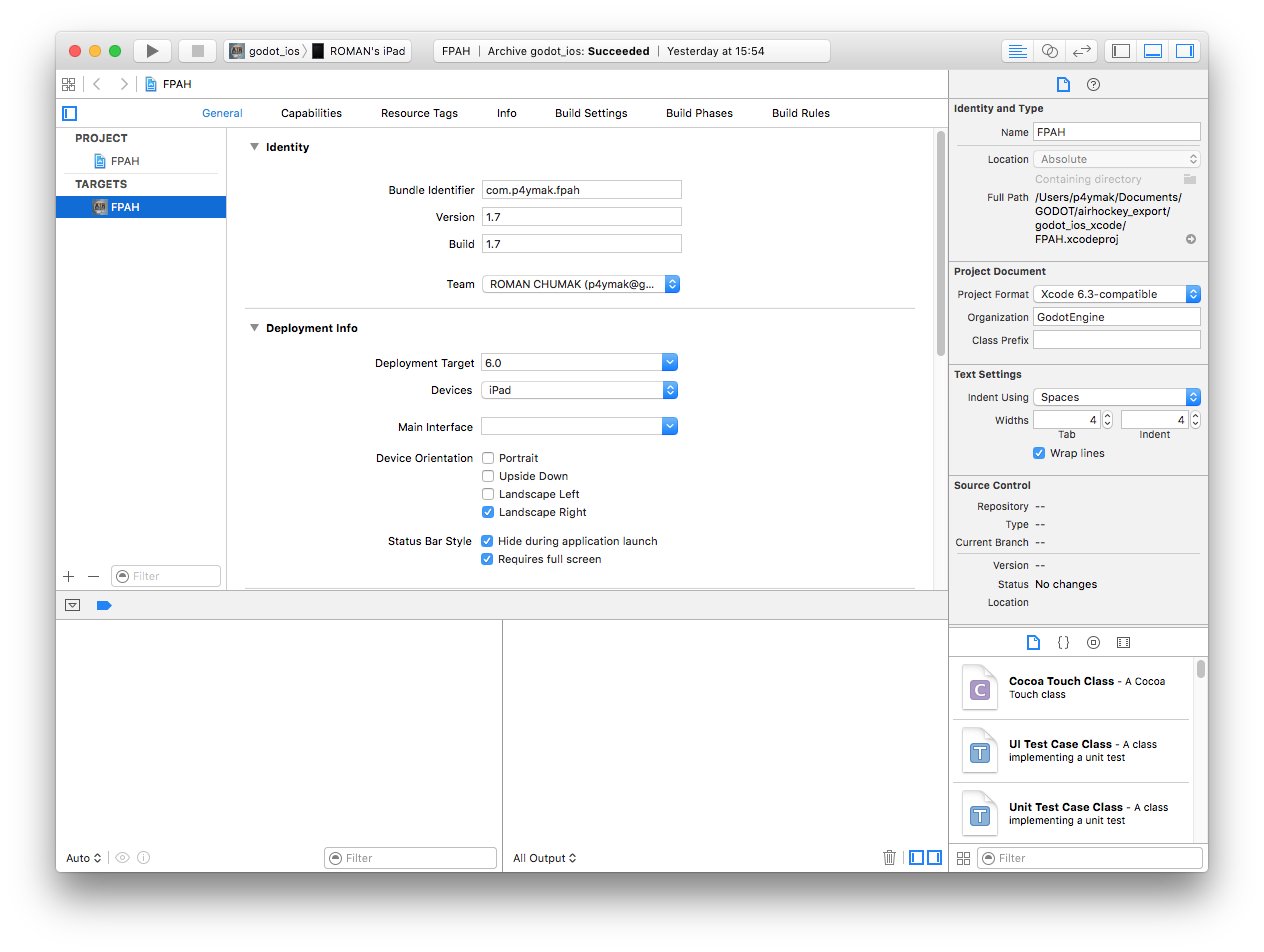Show the File inspector
Viewport: 1264px width, 952px height.
(x=1063, y=84)
